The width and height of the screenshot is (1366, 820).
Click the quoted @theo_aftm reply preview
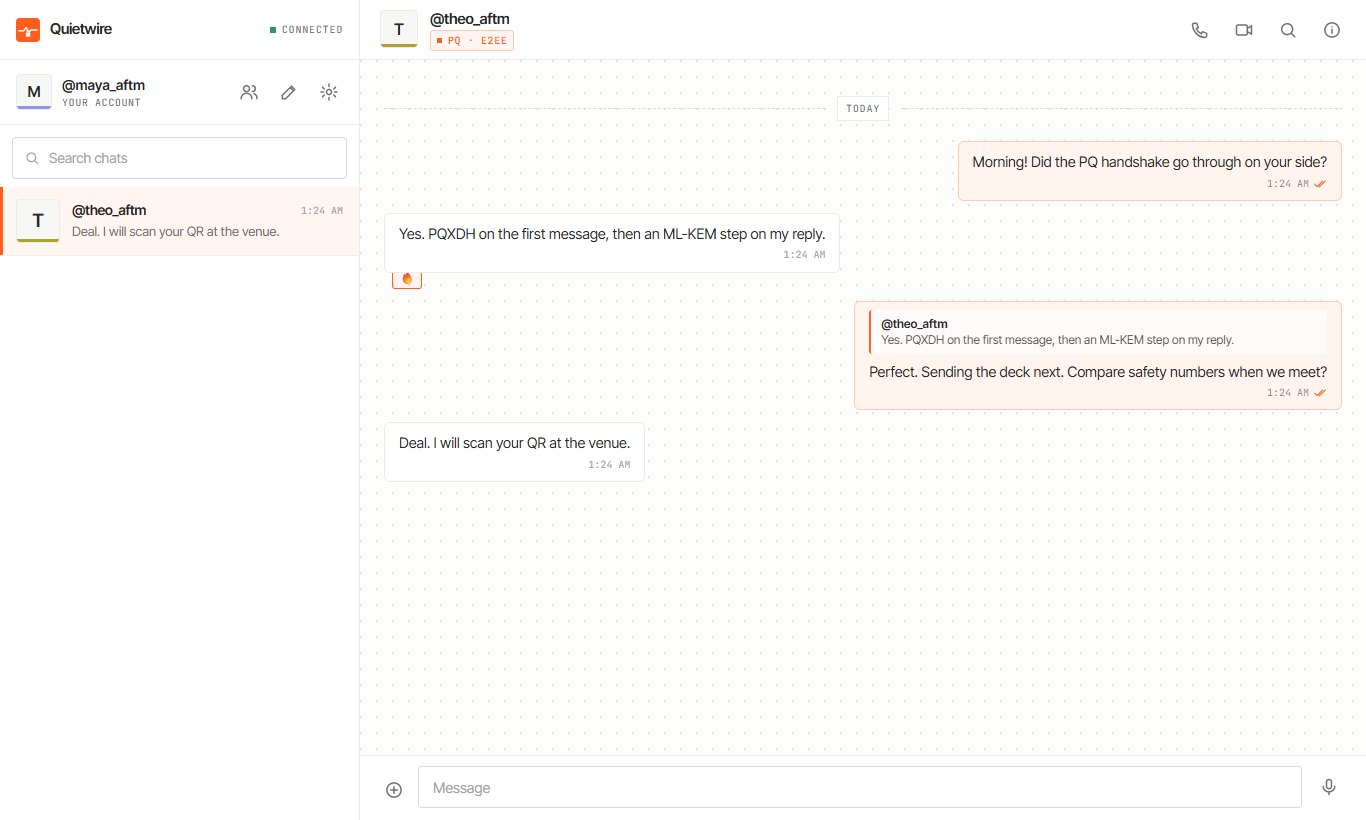(1098, 332)
